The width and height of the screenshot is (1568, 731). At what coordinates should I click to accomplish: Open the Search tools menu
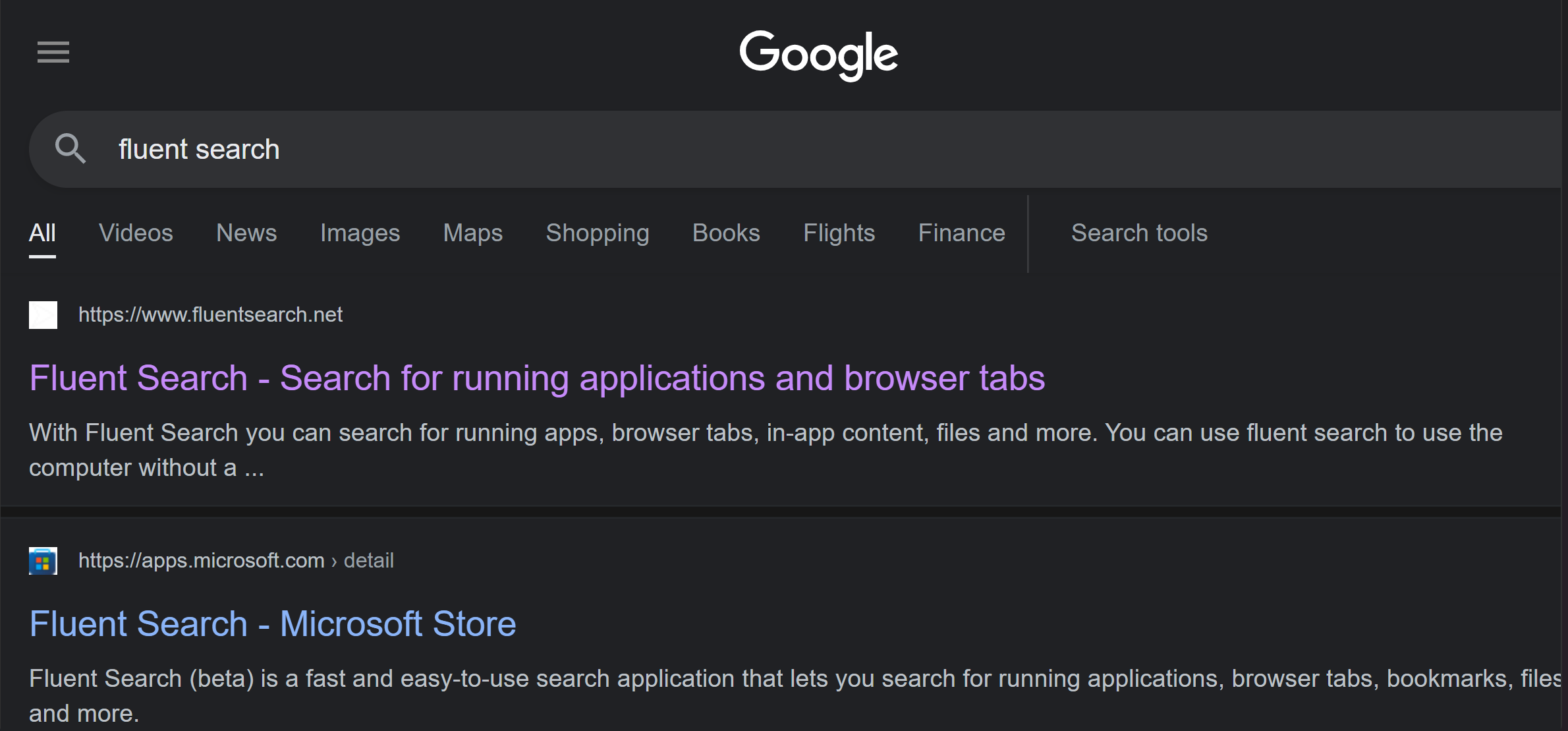[x=1139, y=233]
